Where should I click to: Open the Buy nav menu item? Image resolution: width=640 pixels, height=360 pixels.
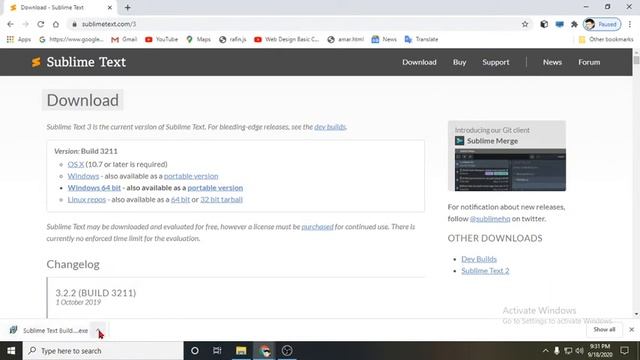459,62
